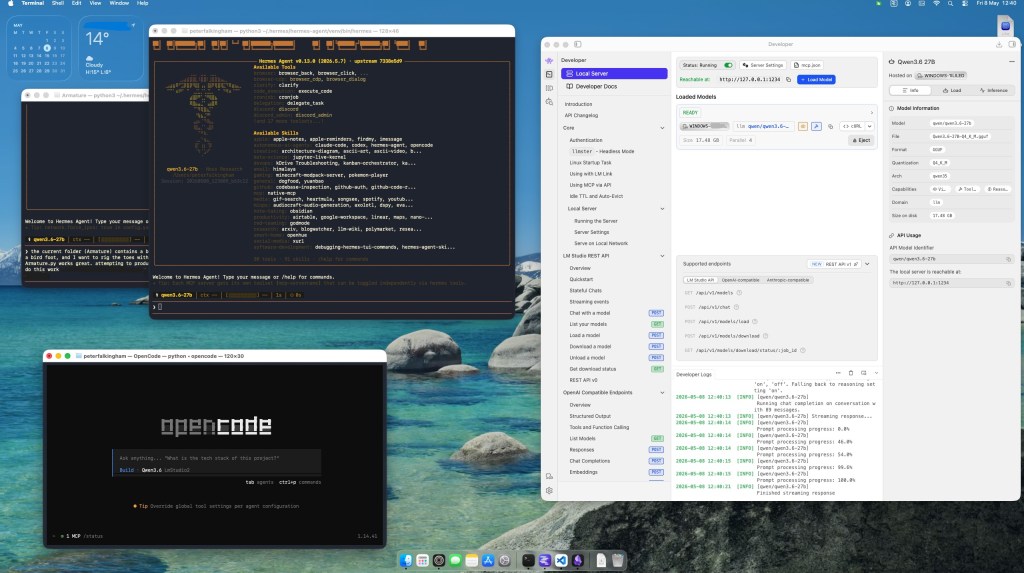
Task: Open the Chat Completions docs page
Action: 590,461
